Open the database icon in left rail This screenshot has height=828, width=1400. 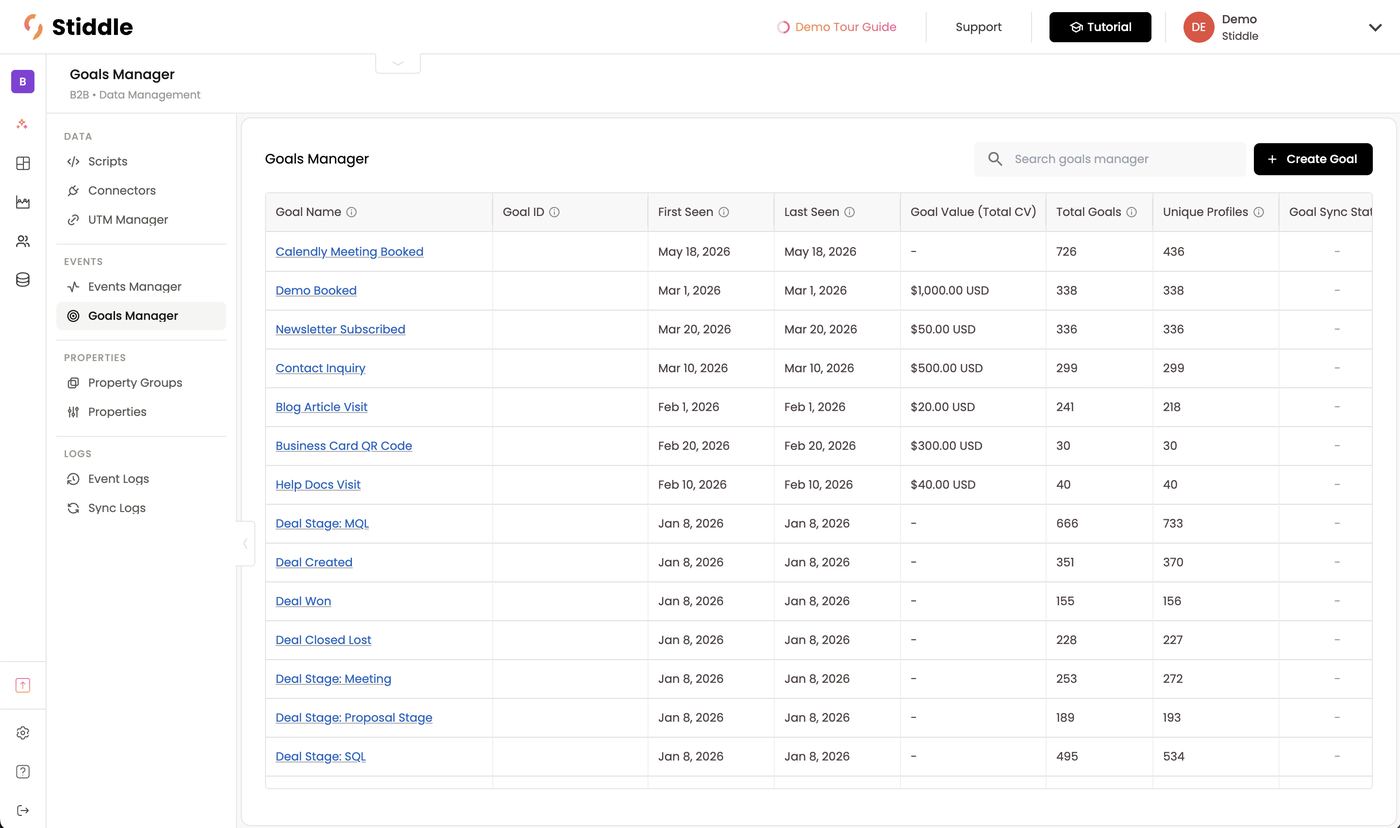point(23,280)
